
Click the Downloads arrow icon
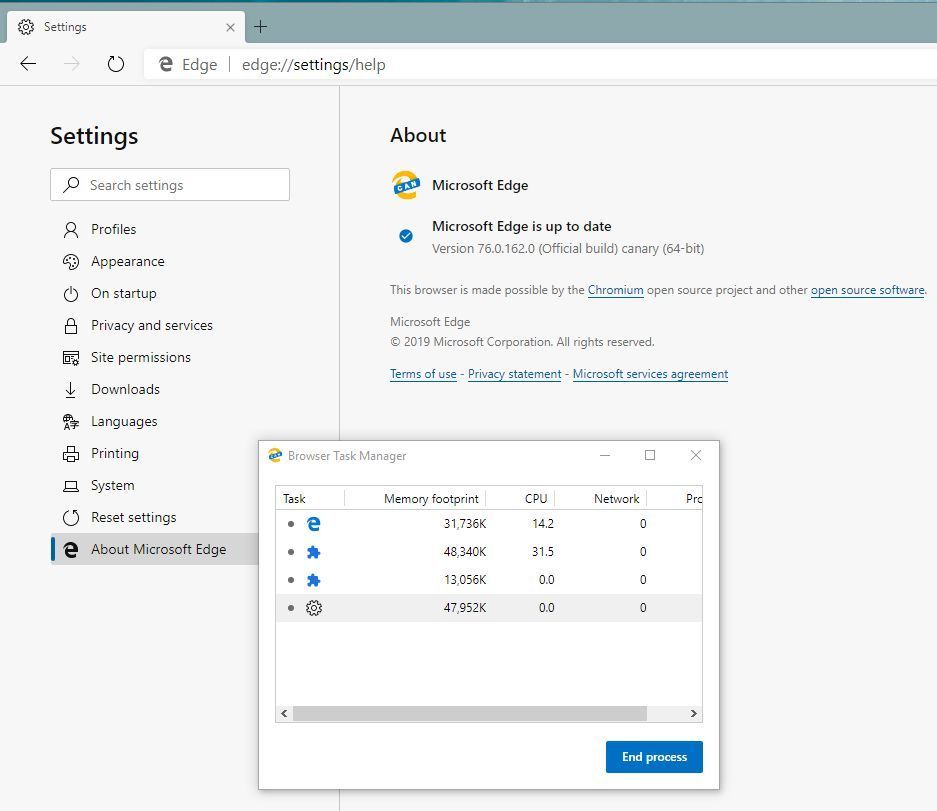71,390
